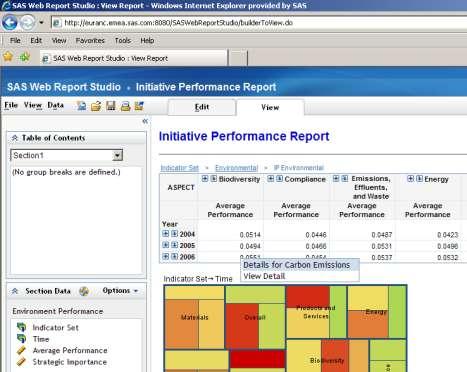Follow the Environmental breadcrumb link
This screenshot has width=467, height=372.
click(x=236, y=168)
